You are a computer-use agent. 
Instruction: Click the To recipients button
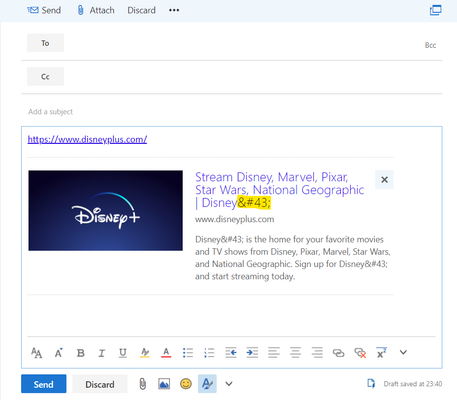click(x=45, y=43)
